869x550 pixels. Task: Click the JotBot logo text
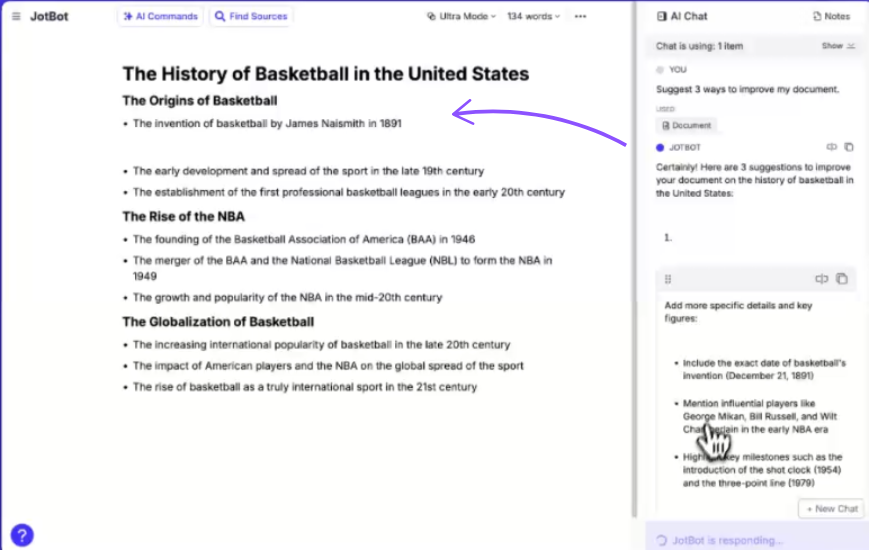pos(49,17)
